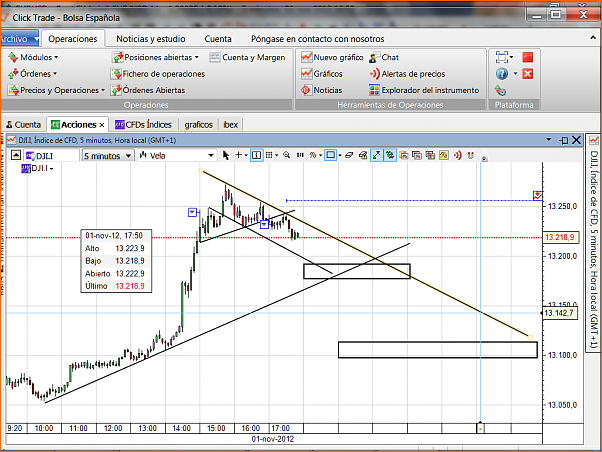Viewport: 602px width, 452px height.
Task: Switch to the Cuenta workspace tab
Action: point(23,125)
